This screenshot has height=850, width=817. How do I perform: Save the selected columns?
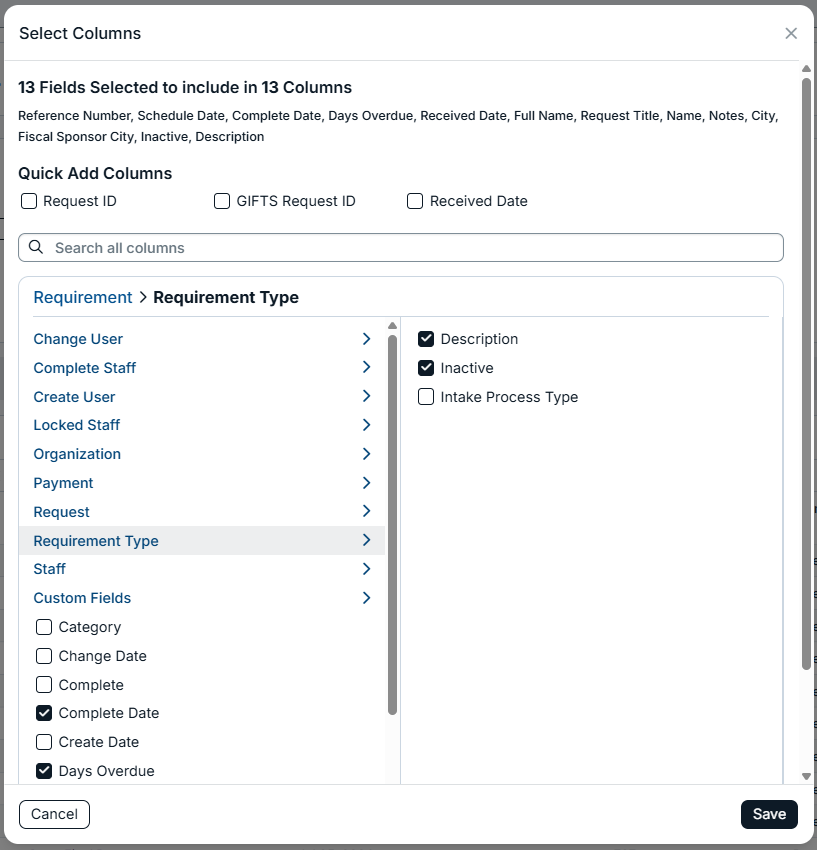[x=769, y=814]
